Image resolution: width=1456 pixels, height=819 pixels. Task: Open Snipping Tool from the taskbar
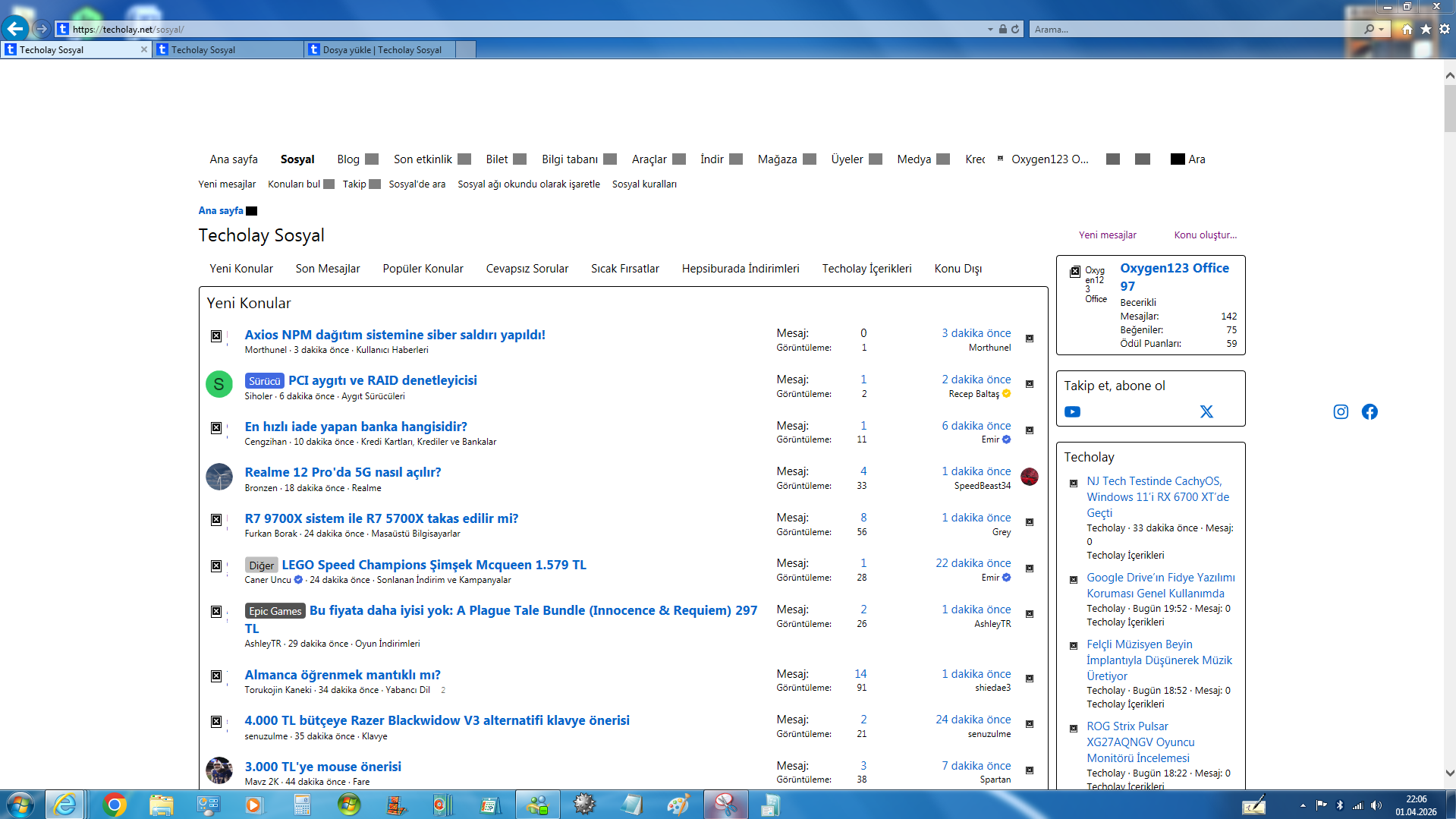pos(725,805)
